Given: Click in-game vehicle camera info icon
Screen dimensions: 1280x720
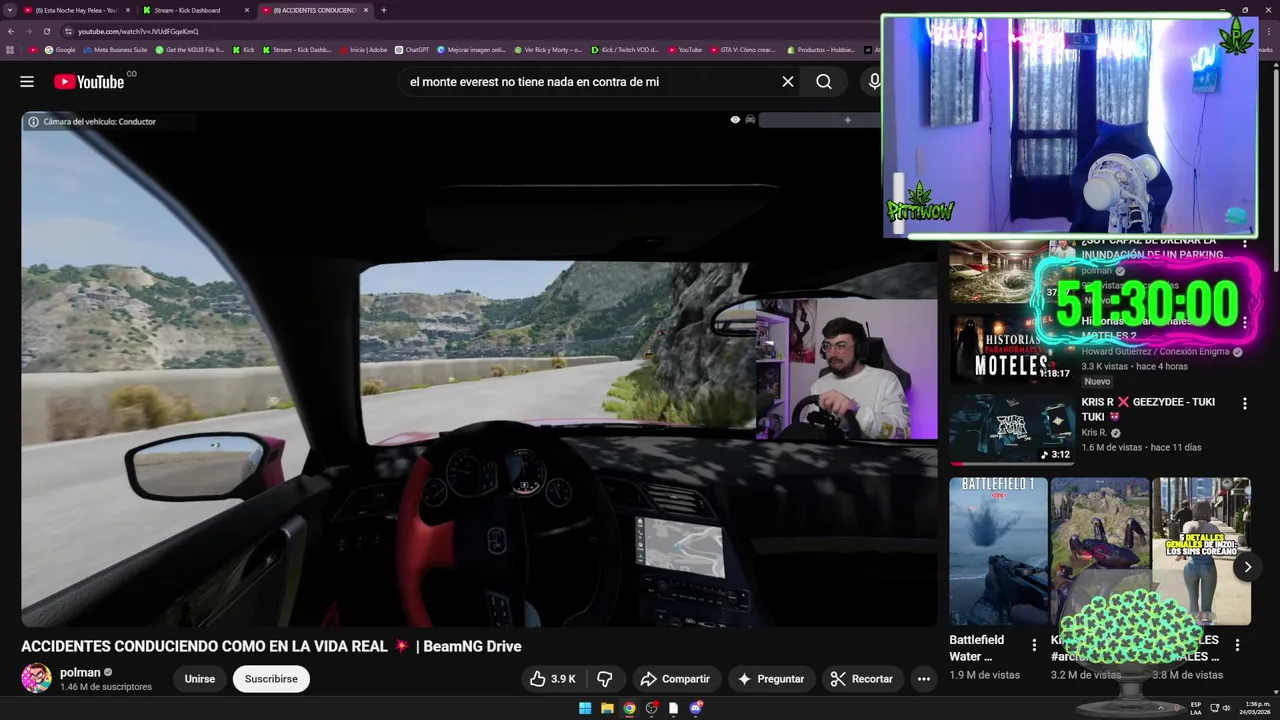Looking at the screenshot, I should point(33,122).
